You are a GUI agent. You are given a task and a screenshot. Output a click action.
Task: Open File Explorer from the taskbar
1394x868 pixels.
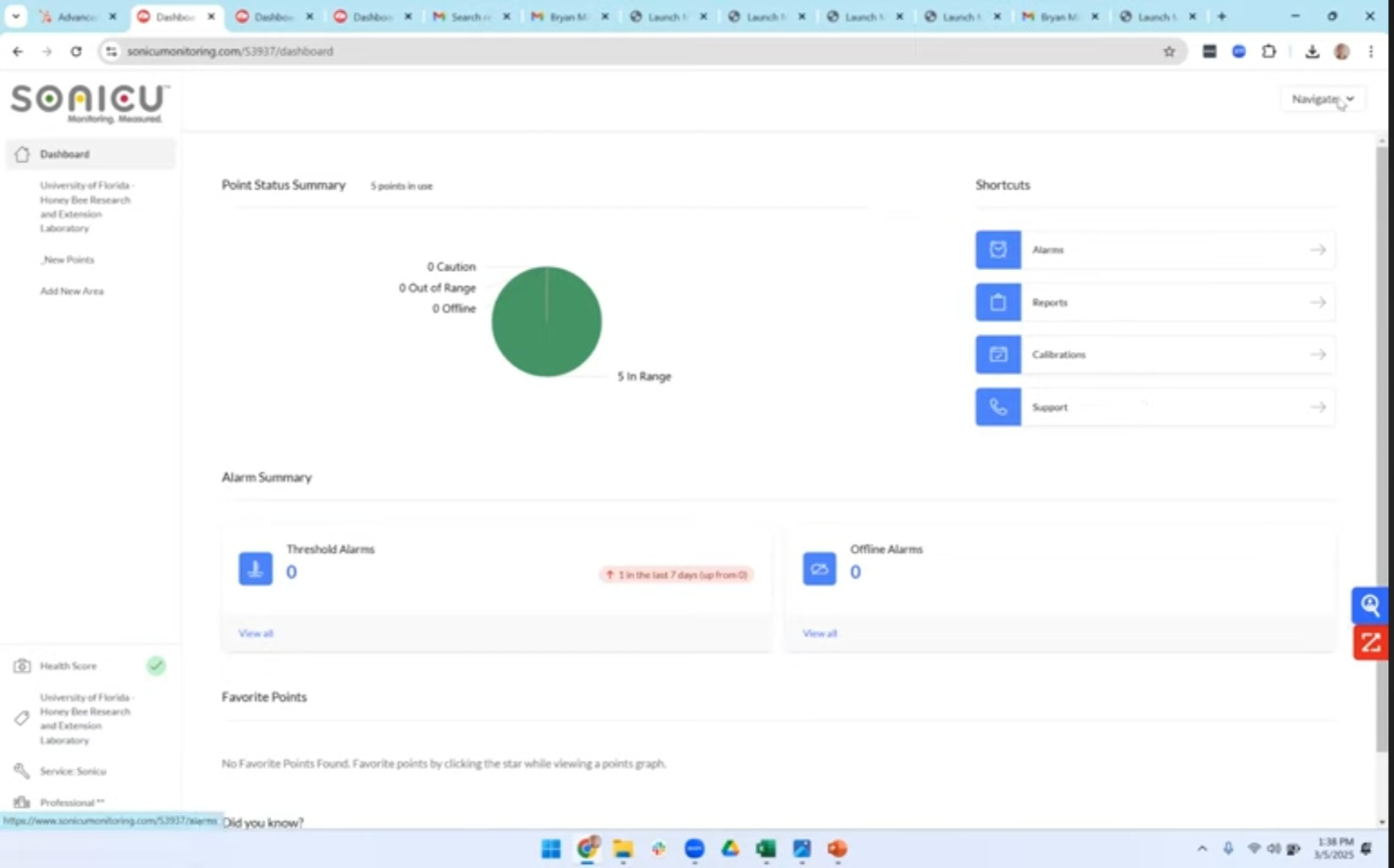point(623,849)
